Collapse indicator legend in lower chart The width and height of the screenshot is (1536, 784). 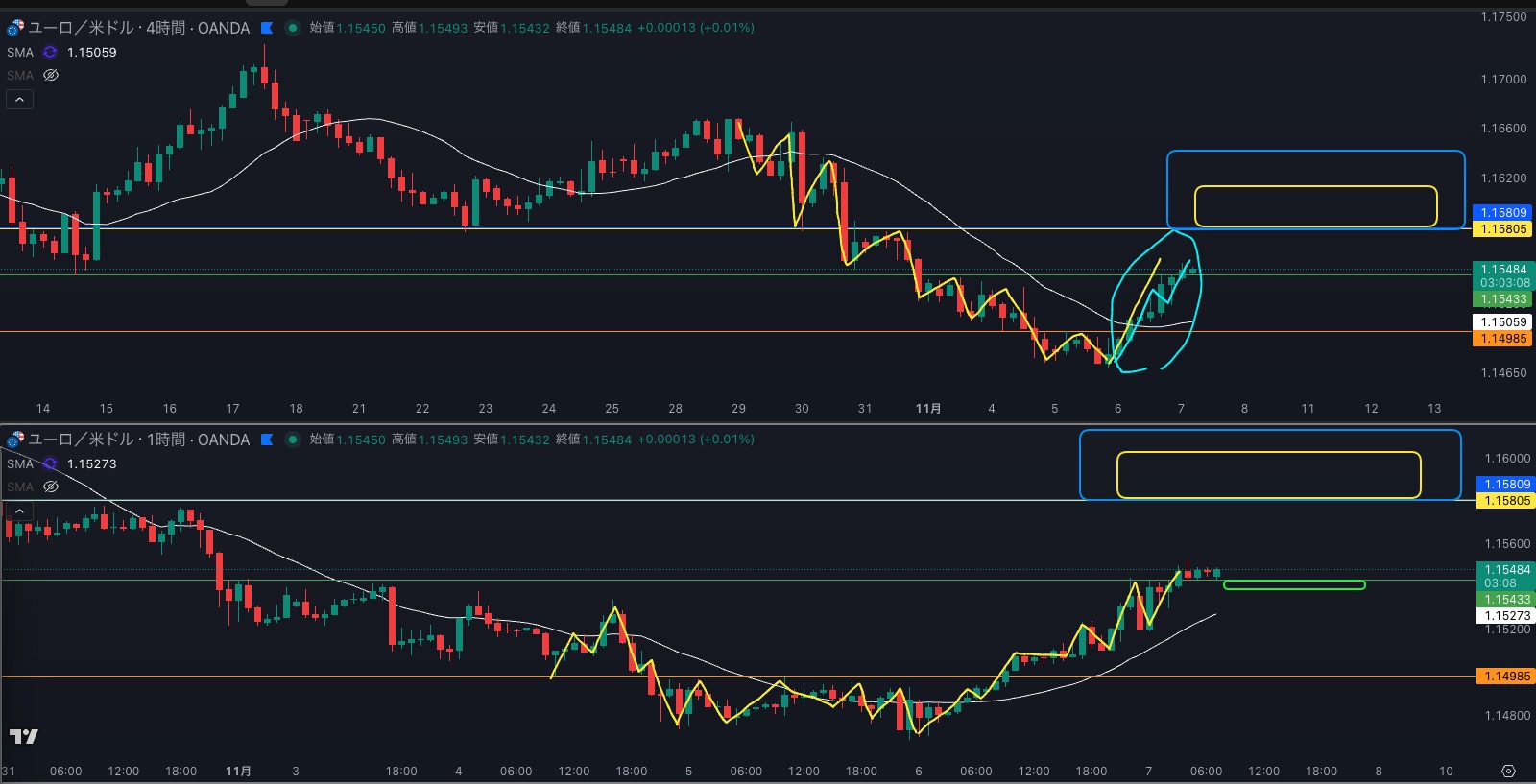[x=19, y=511]
